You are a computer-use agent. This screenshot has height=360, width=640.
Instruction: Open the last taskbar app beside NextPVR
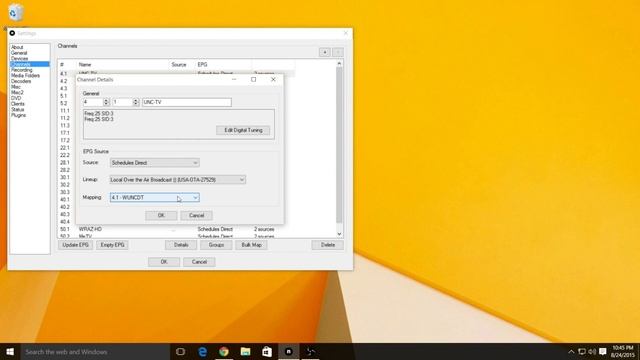(x=311, y=351)
